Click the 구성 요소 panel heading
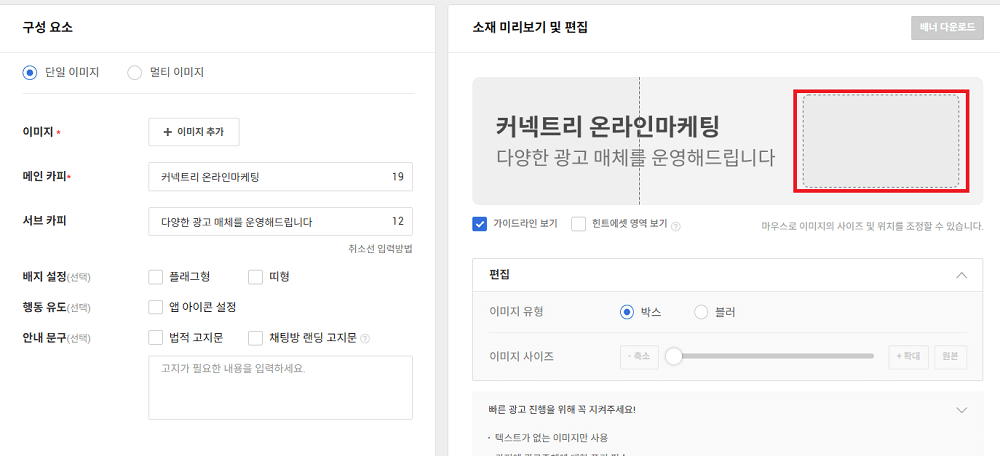Viewport: 1000px width, 456px height. [x=48, y=27]
